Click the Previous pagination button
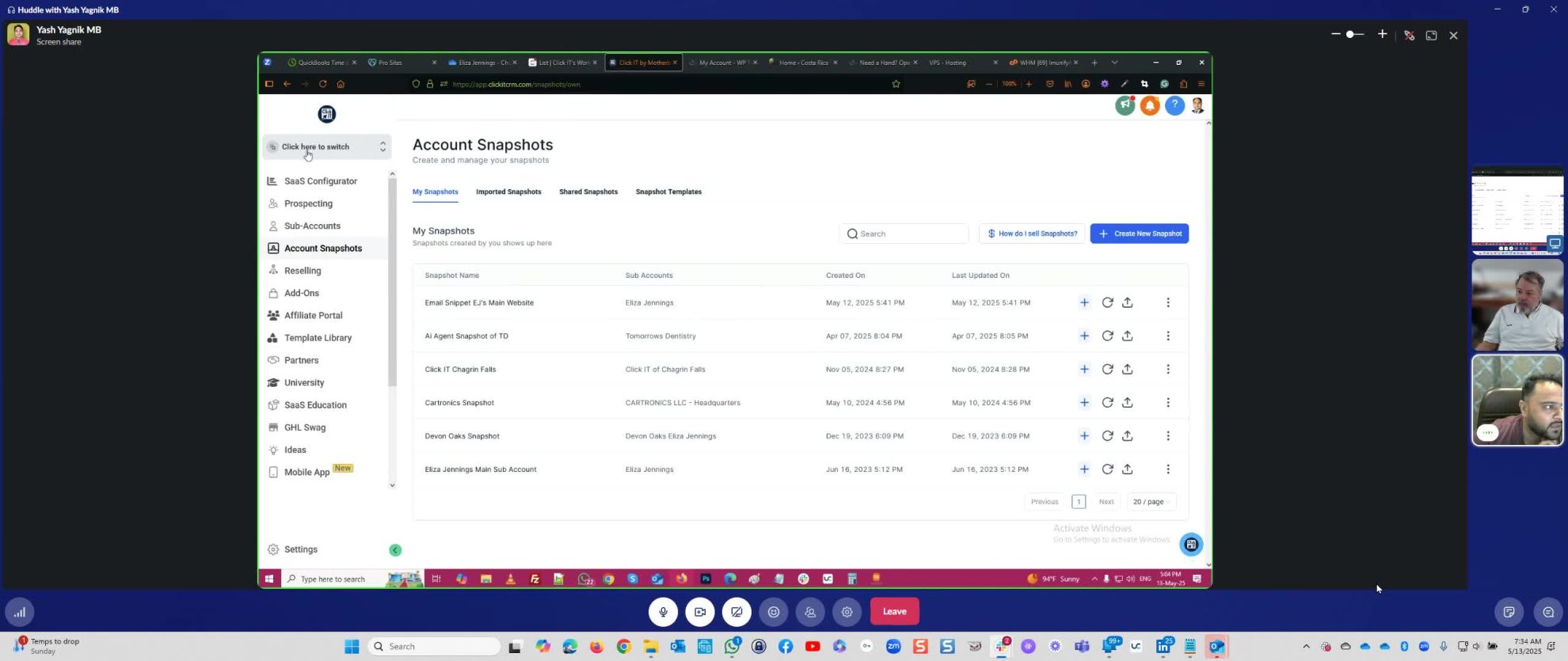 1045,502
